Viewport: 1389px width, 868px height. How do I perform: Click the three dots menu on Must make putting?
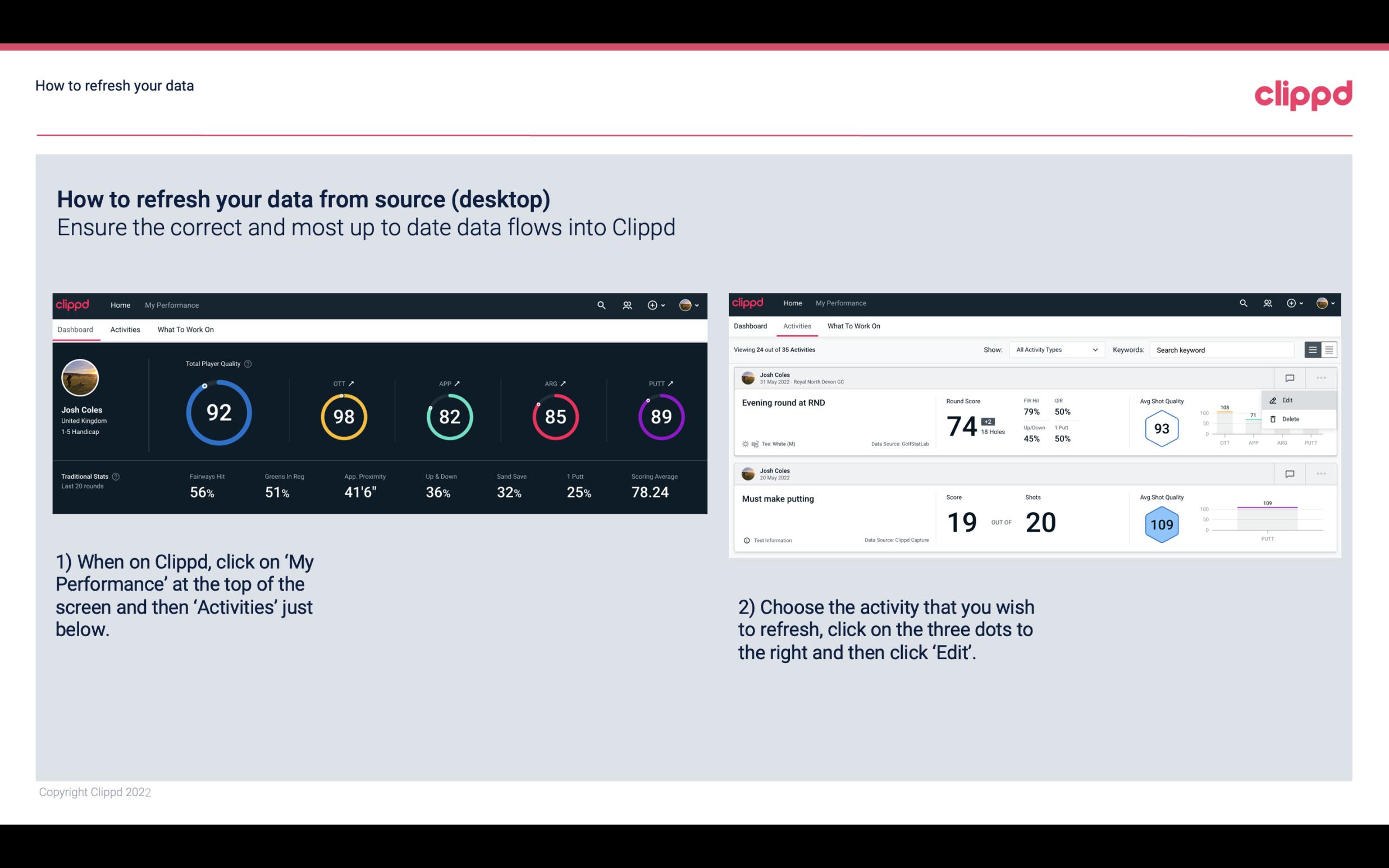point(1322,473)
